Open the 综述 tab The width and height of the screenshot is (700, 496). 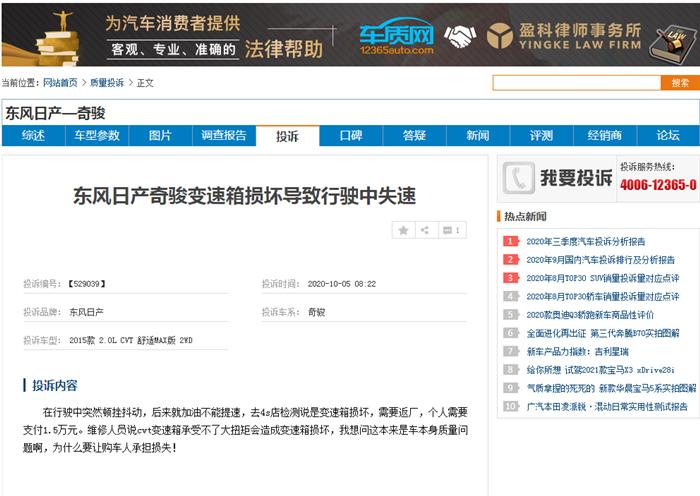(x=33, y=136)
